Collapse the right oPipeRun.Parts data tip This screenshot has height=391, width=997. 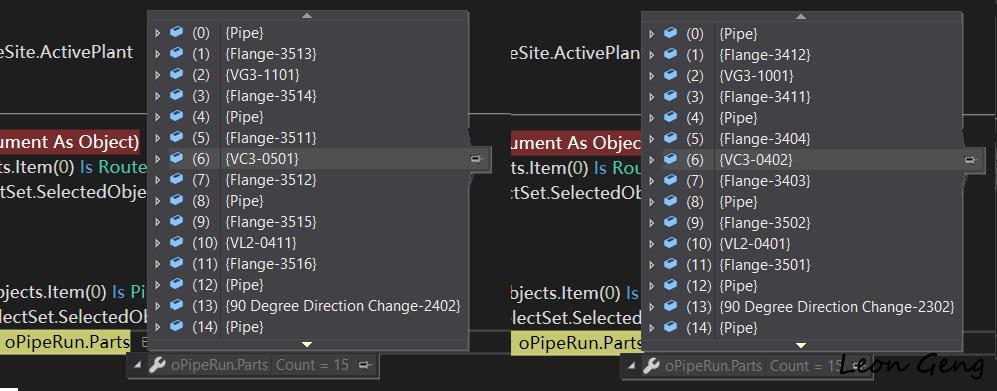click(x=631, y=366)
